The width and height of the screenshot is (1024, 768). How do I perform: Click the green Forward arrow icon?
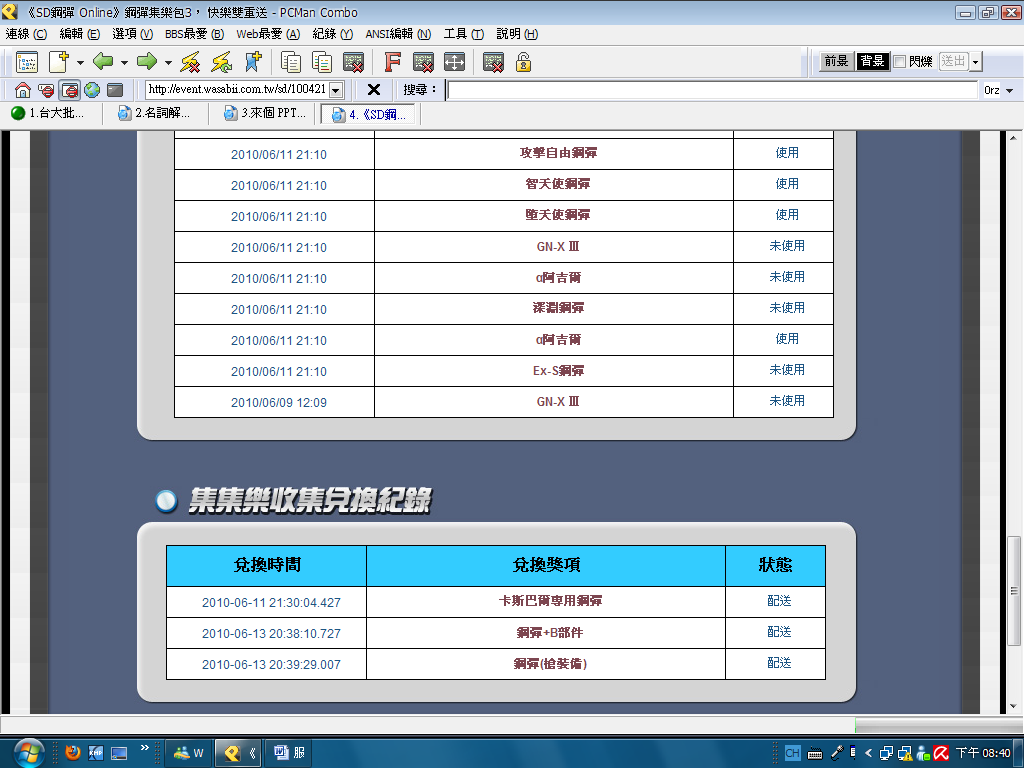pyautogui.click(x=147, y=62)
